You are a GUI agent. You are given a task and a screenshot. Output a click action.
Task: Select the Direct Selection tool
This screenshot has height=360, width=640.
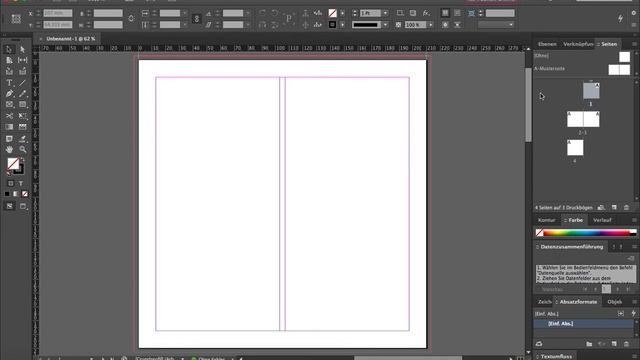point(22,49)
